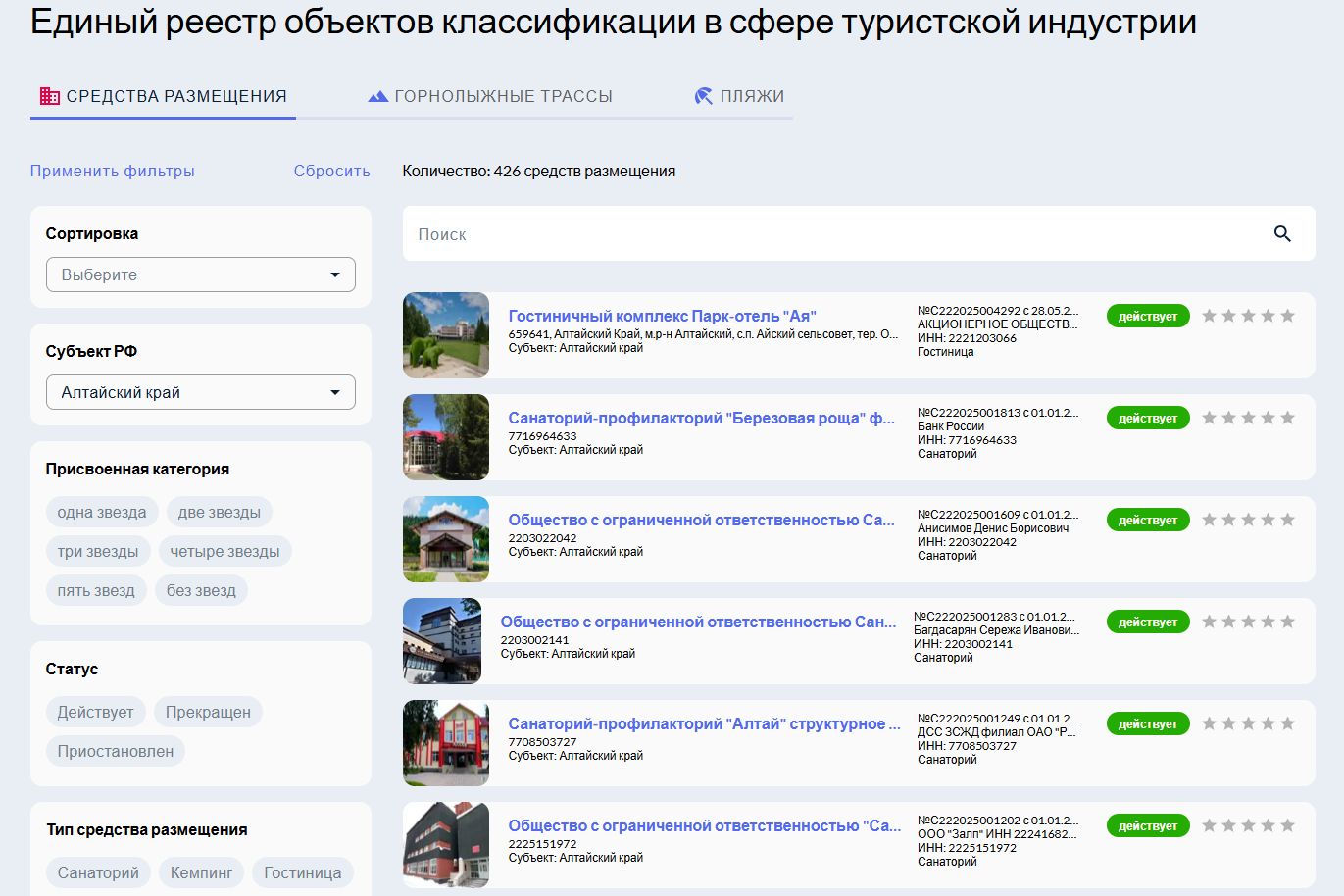Click the Применить фильтры link

112,171
